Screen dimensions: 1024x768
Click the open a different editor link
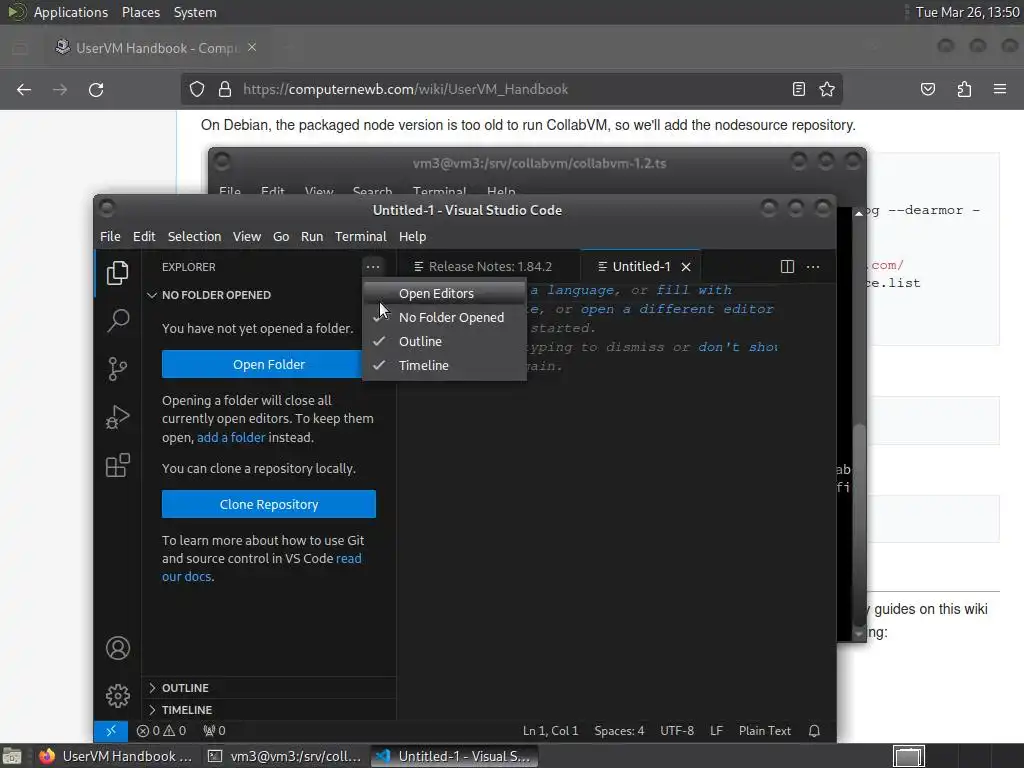coord(677,309)
